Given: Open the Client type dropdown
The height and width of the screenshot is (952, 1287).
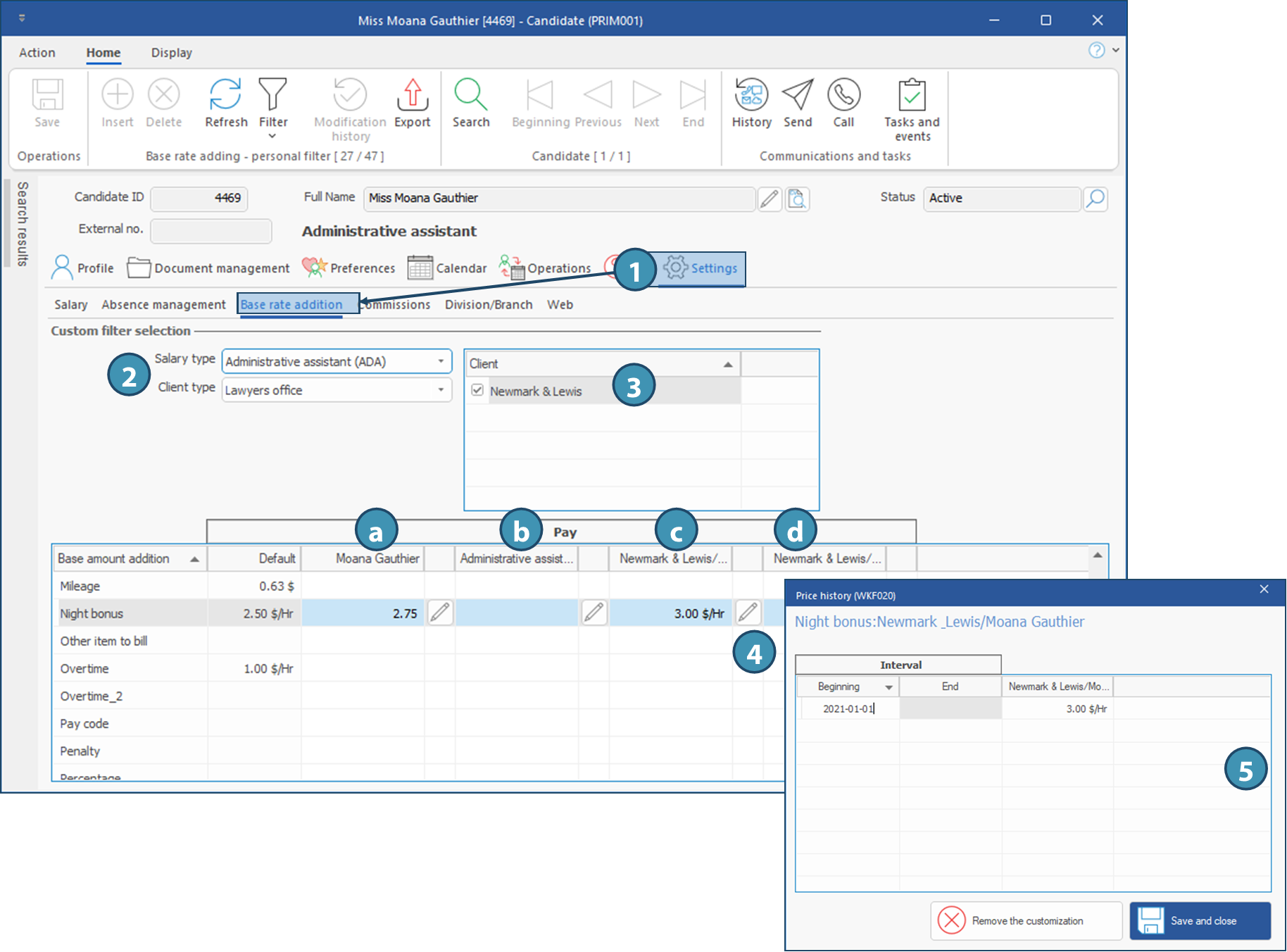Looking at the screenshot, I should [x=441, y=390].
